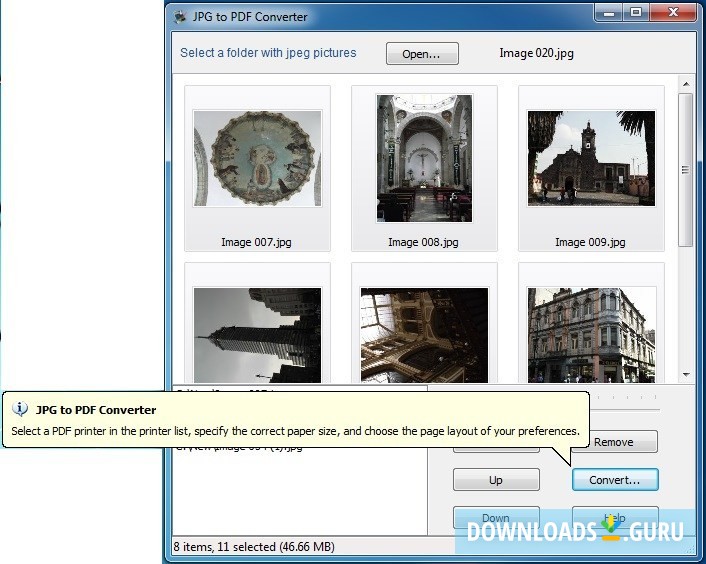706x564 pixels.
Task: Click the vertical scrollbar thumb
Action: point(686,170)
